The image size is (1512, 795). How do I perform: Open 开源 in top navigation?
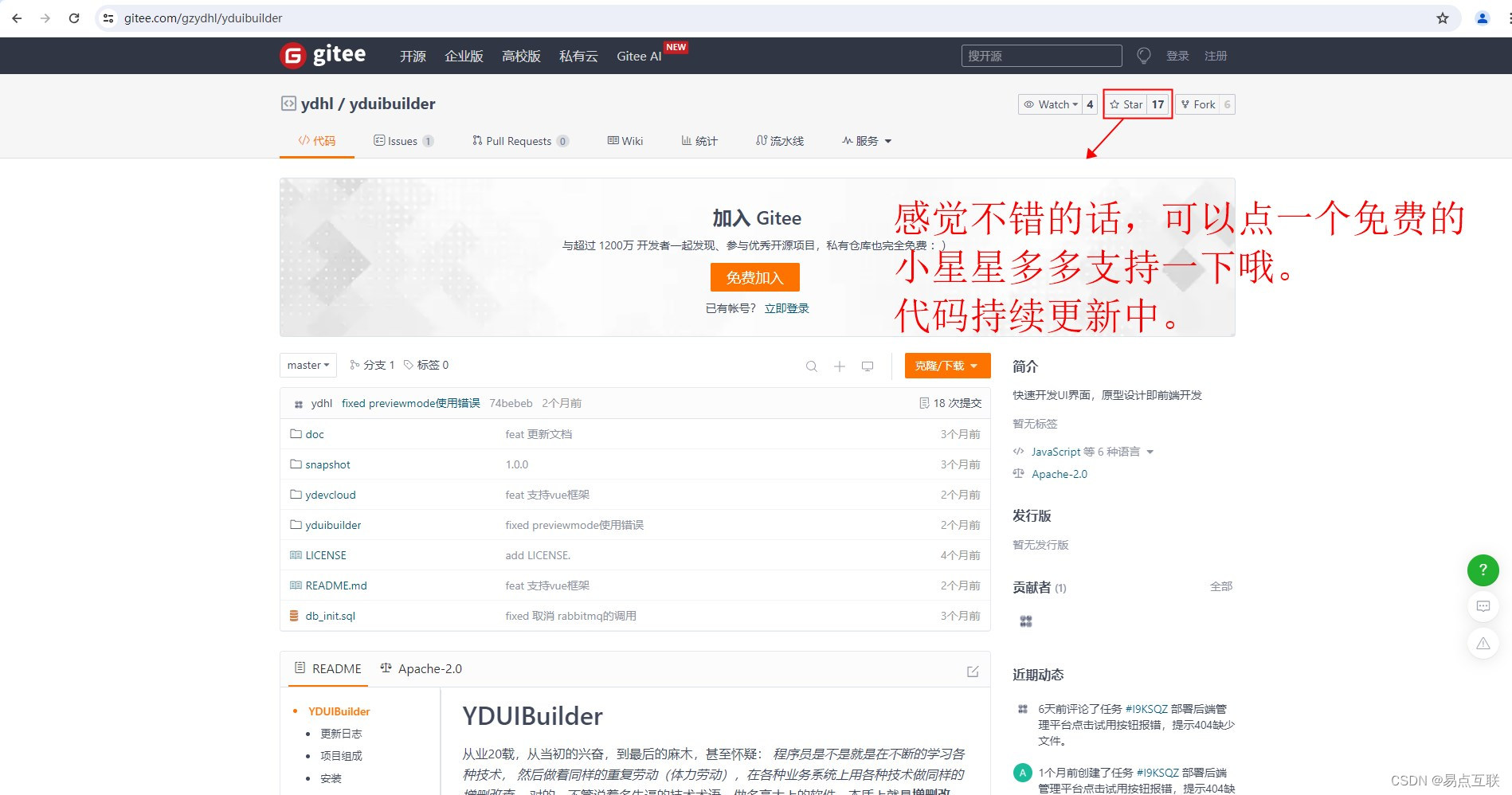(x=413, y=56)
